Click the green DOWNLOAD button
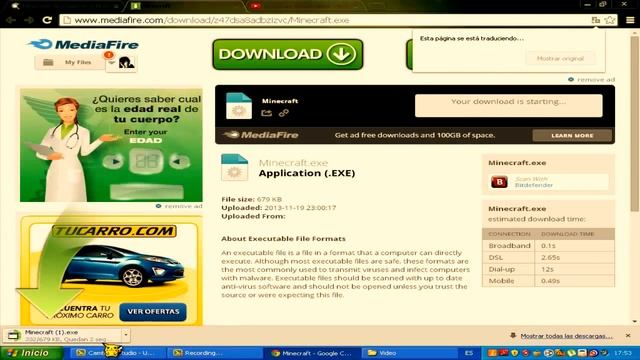Viewport: 640px width, 360px height. click(x=288, y=54)
